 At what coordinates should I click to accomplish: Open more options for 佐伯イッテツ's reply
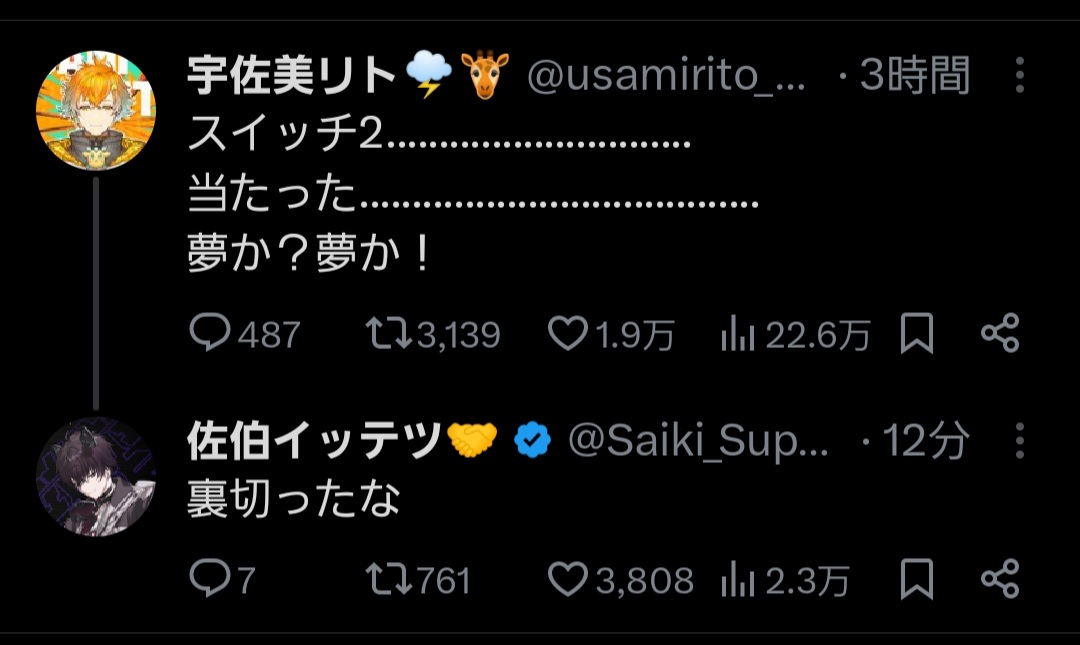click(1019, 440)
